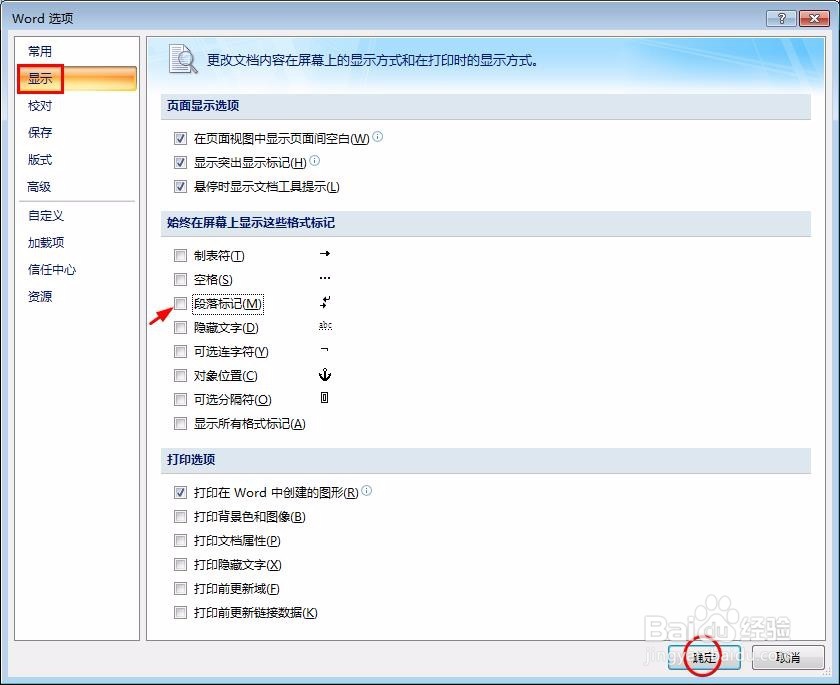Screen dimensions: 840x685
Task: Enable the 段落标记 checkbox
Action: (180, 303)
